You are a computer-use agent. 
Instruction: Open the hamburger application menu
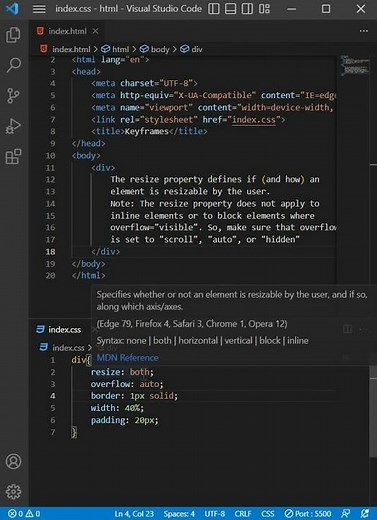click(39, 9)
